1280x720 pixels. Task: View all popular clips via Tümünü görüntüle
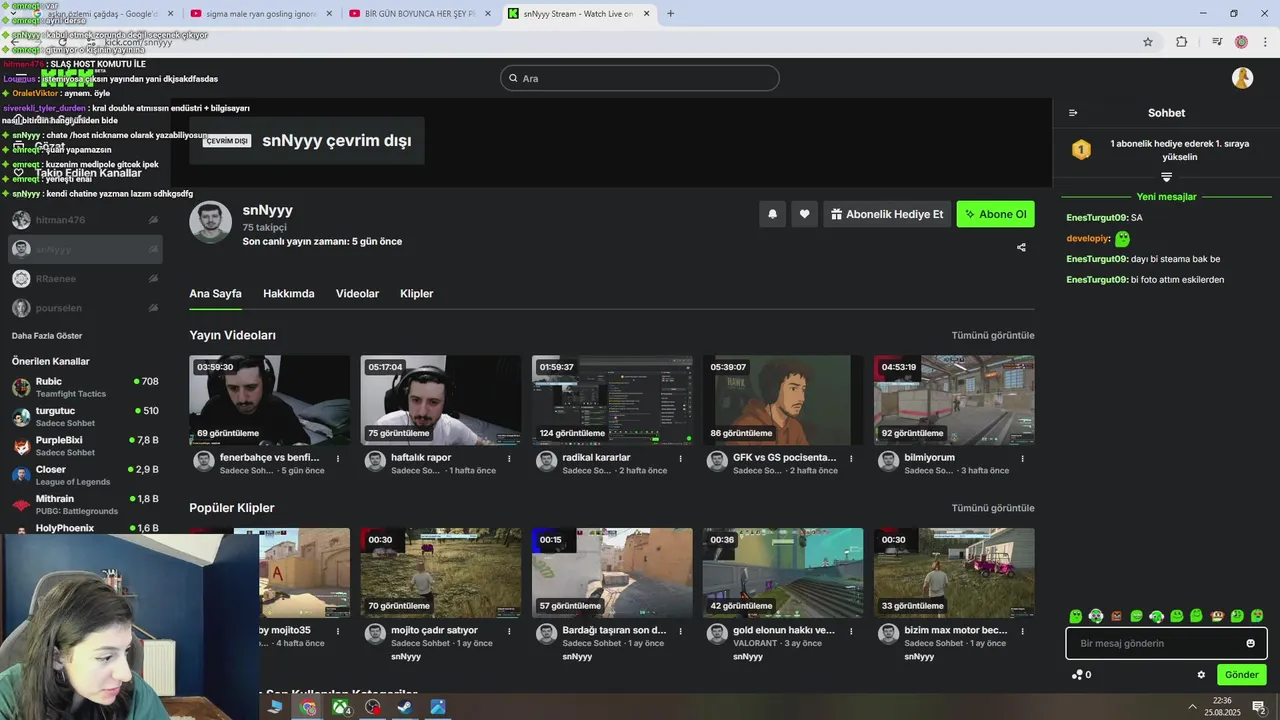coord(993,508)
